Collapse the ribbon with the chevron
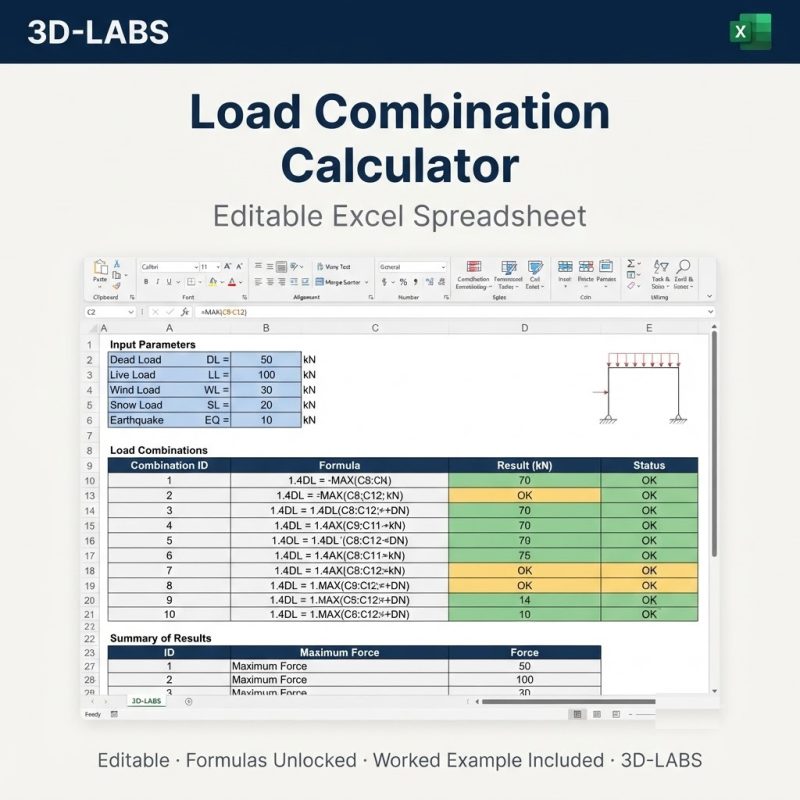800x800 pixels. (x=709, y=296)
